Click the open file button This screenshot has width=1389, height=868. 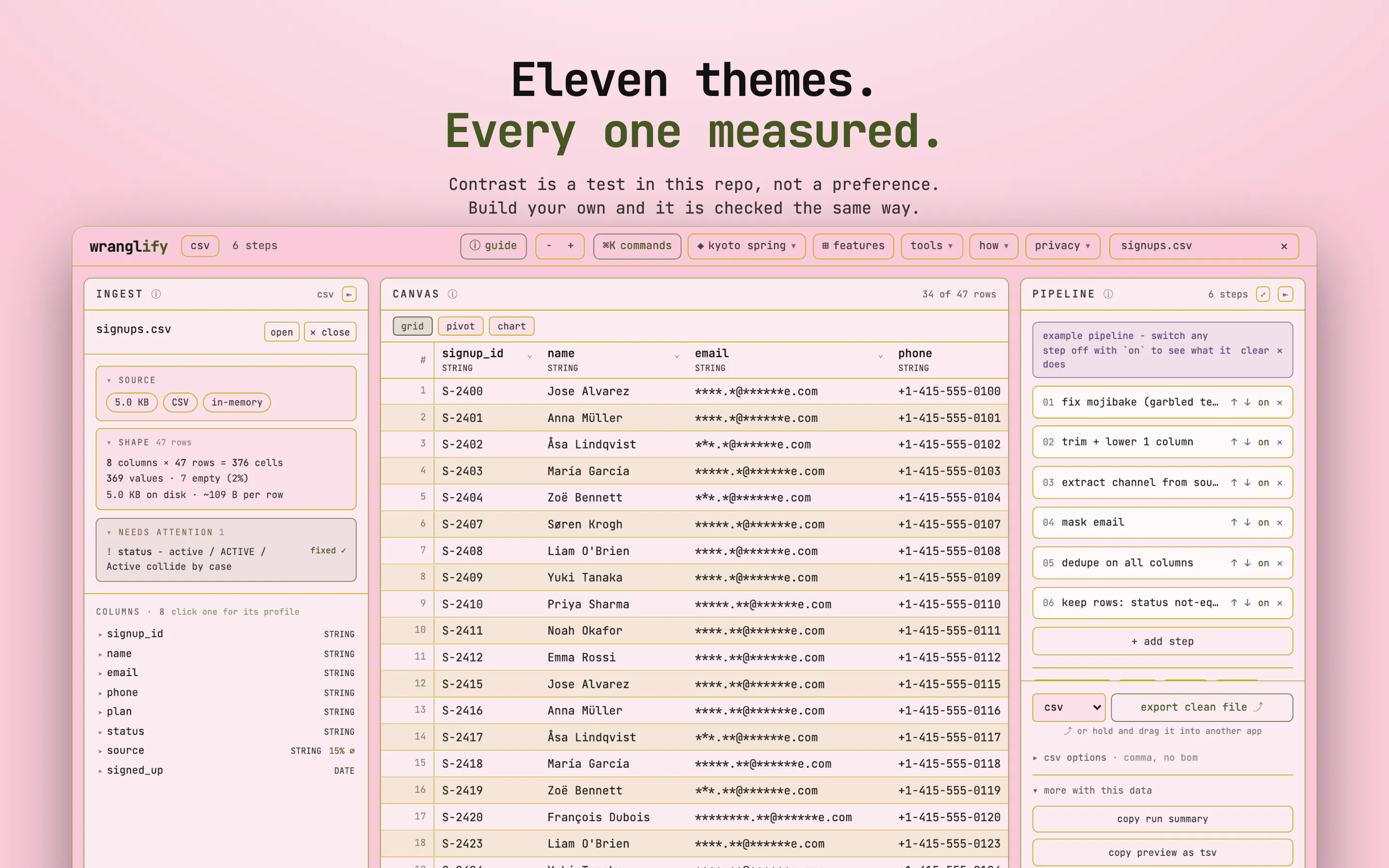(x=281, y=332)
